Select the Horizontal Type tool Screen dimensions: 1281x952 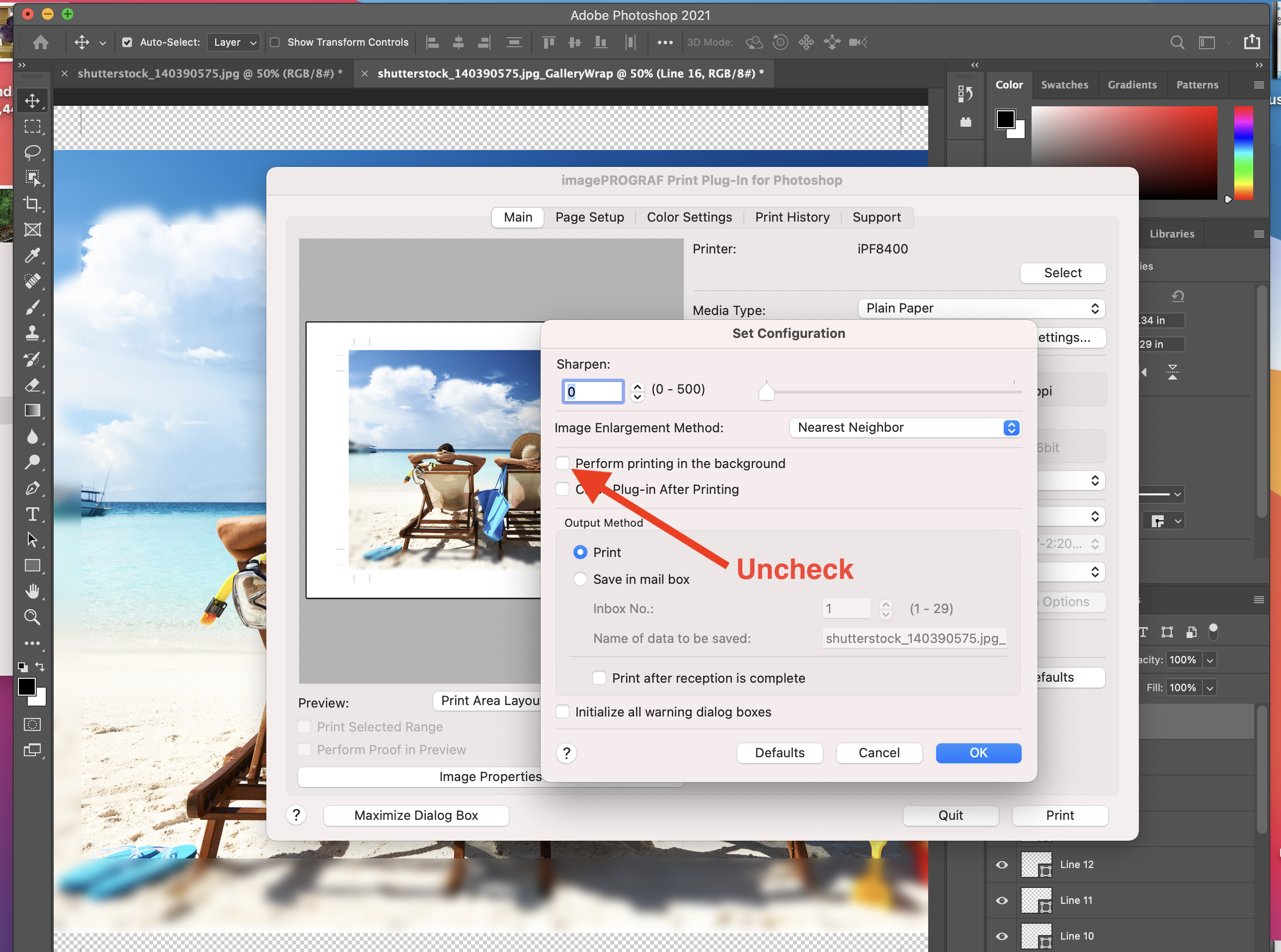click(32, 514)
